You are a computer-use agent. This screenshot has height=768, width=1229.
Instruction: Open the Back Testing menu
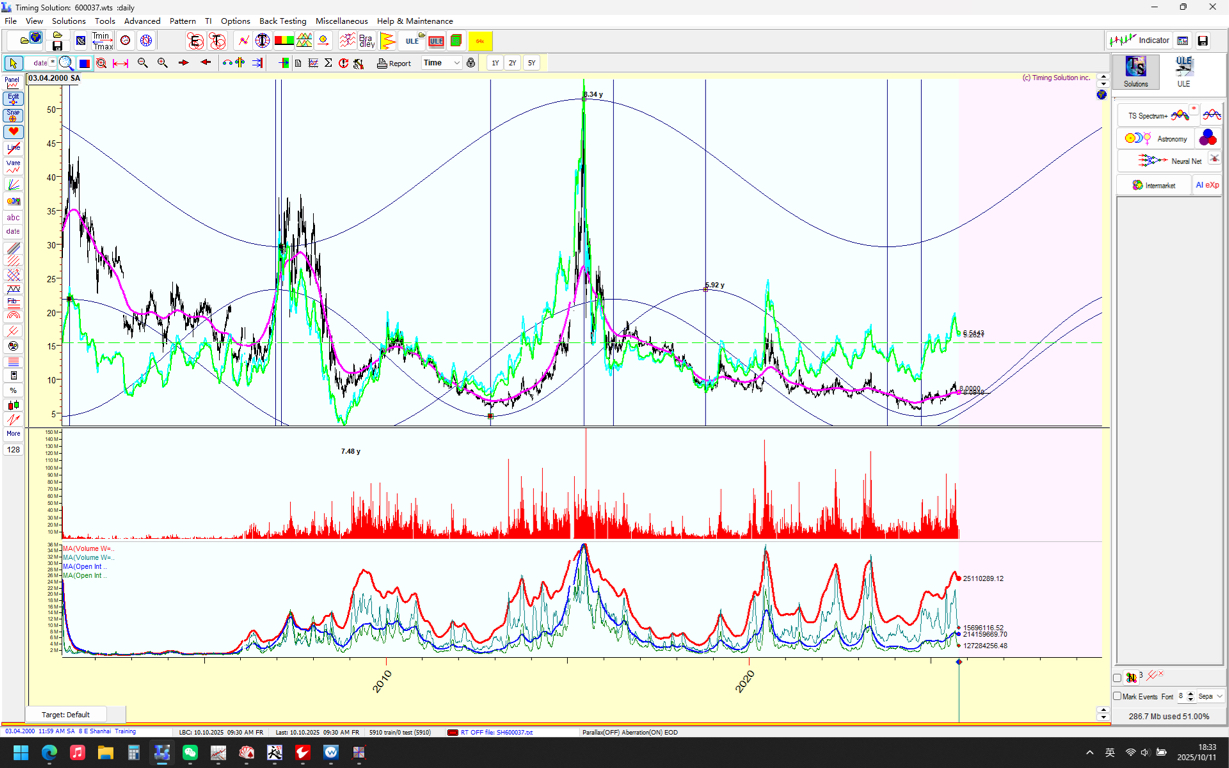[283, 21]
